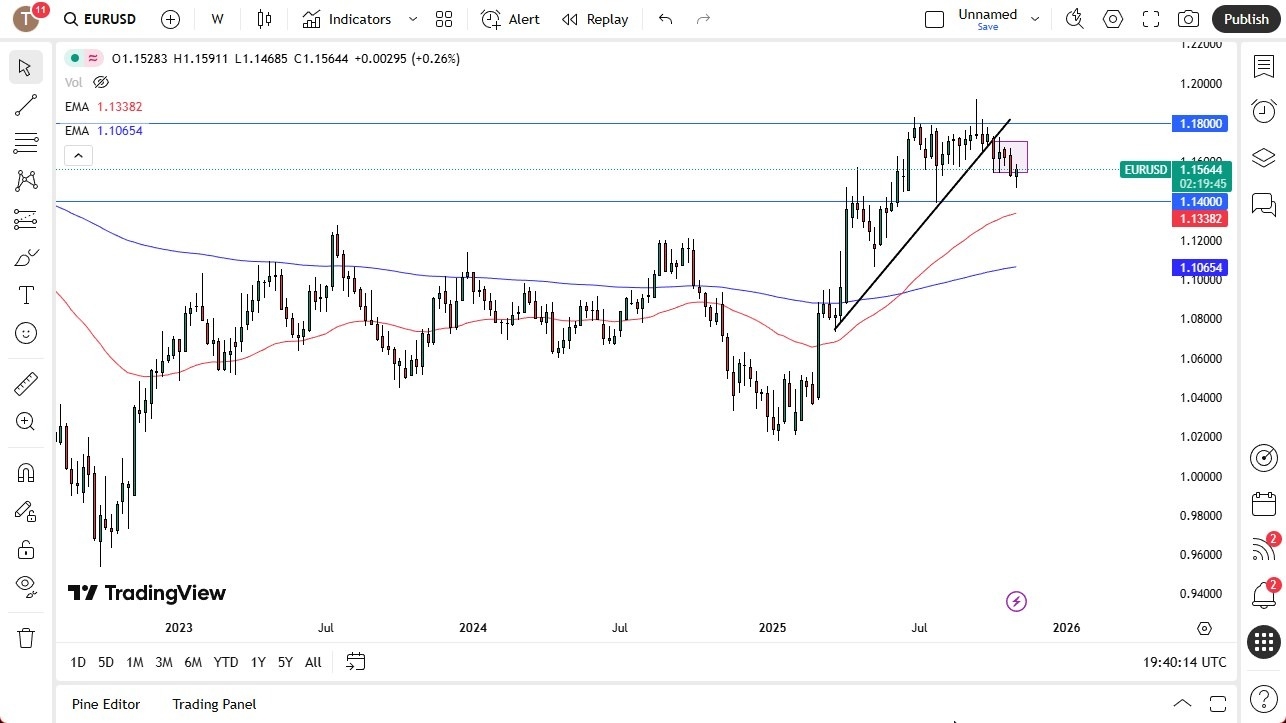Enable Magnet mode
Image resolution: width=1286 pixels, height=723 pixels.
coord(26,472)
